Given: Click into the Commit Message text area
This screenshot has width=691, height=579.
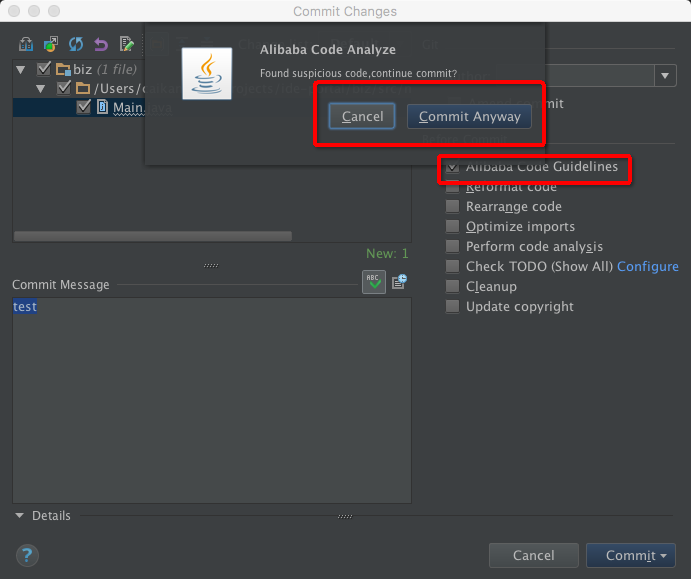Looking at the screenshot, I should (211, 400).
